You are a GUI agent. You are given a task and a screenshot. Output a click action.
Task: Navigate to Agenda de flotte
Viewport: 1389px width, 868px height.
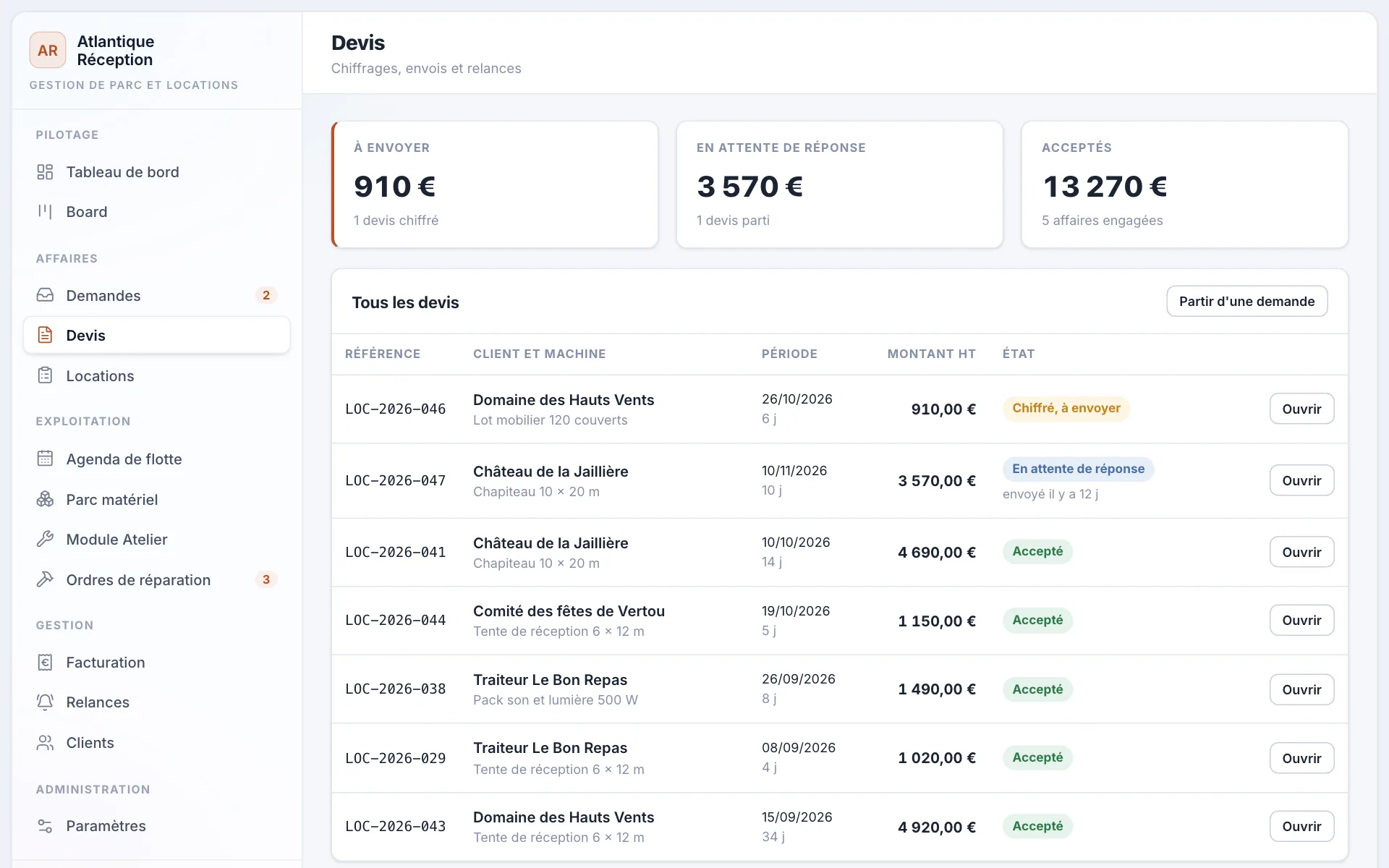coord(157,459)
